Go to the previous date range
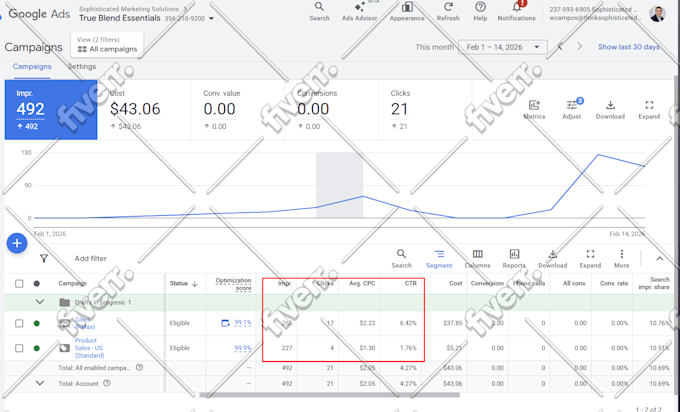The height and width of the screenshot is (412, 680). (x=560, y=46)
